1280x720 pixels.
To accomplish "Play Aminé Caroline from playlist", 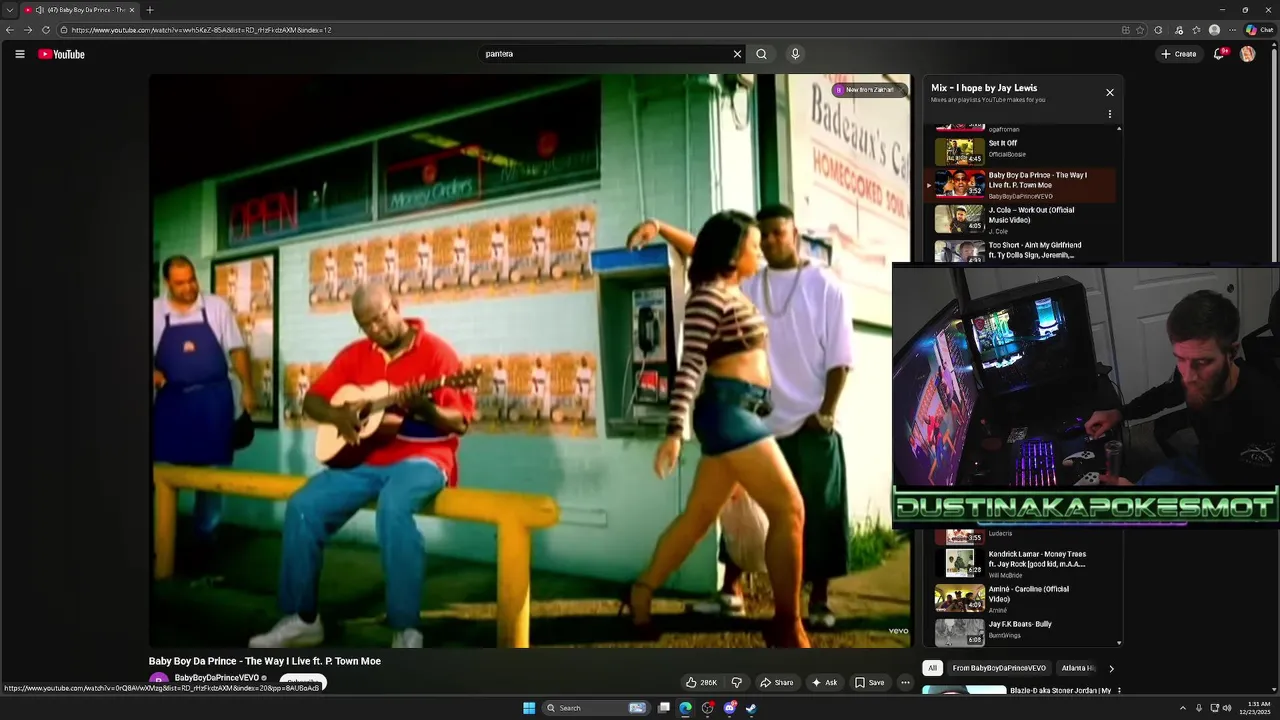I will tap(1022, 598).
